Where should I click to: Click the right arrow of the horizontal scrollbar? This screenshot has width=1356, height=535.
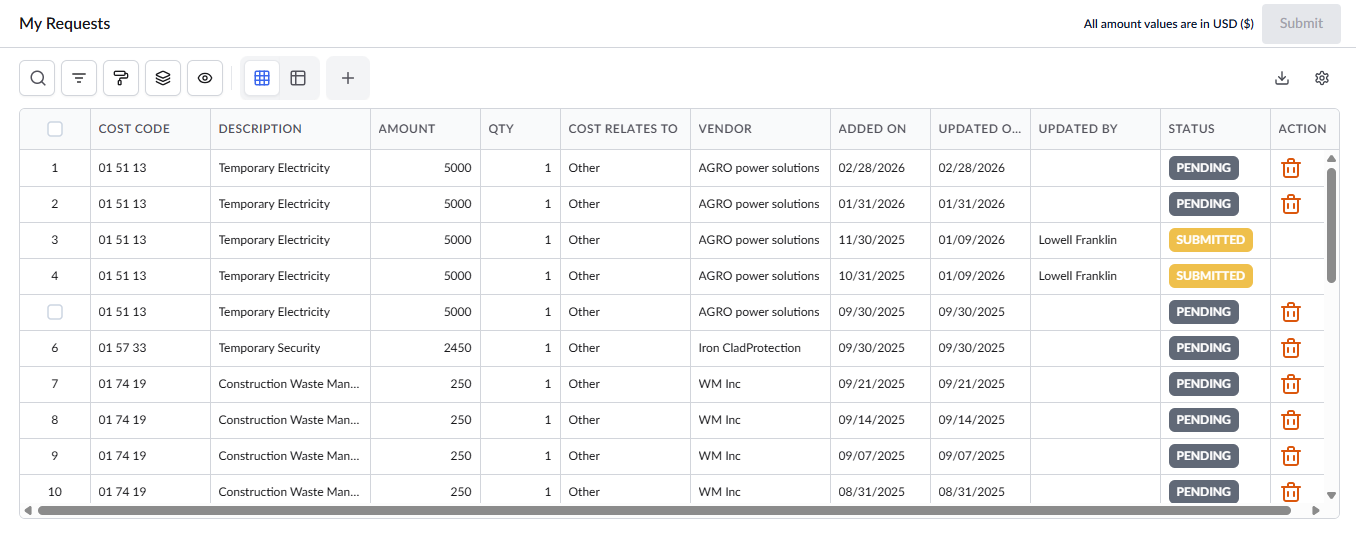(1315, 510)
